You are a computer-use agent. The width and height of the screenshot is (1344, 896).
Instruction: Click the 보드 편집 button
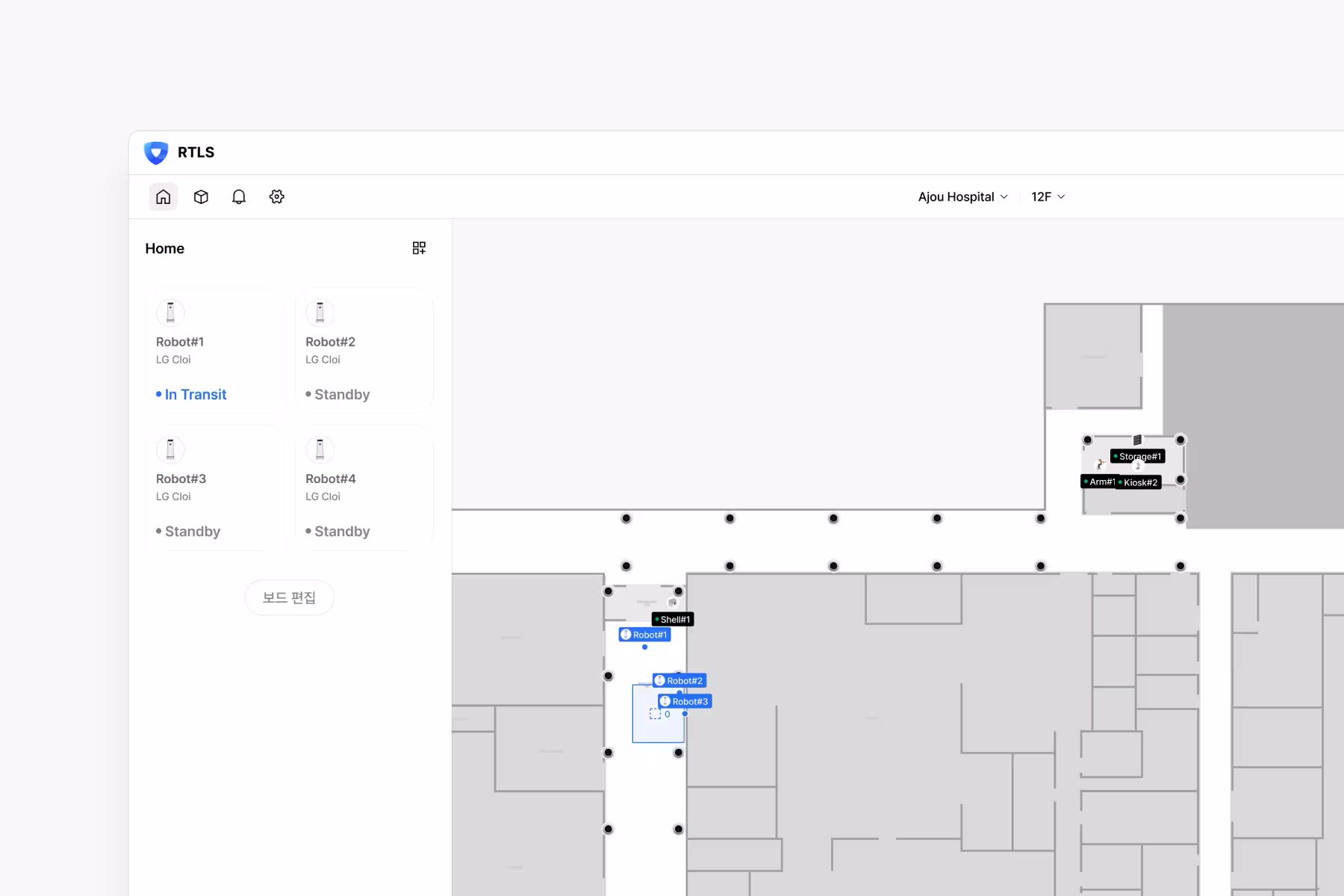(289, 598)
